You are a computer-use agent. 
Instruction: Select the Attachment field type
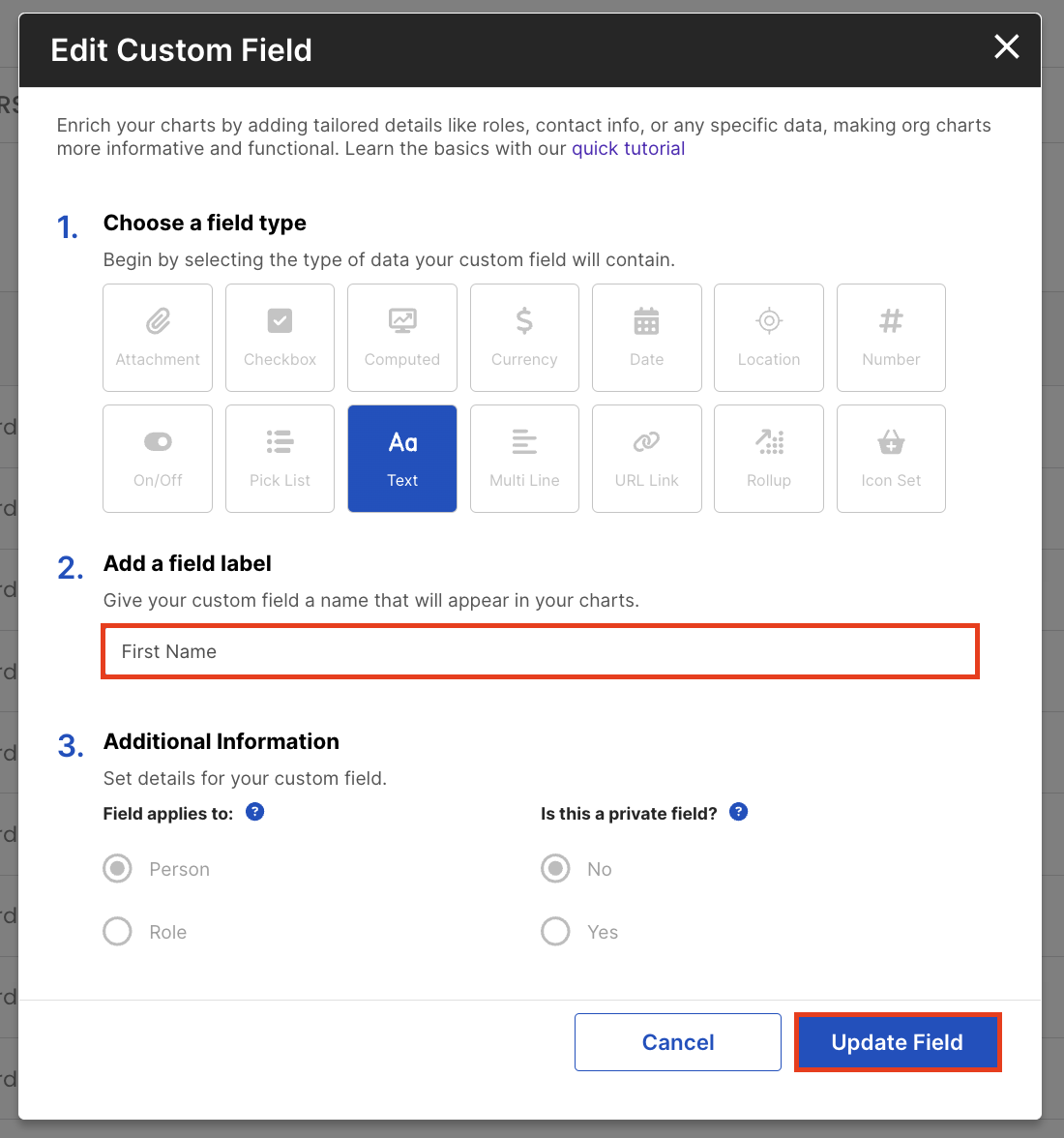[158, 337]
